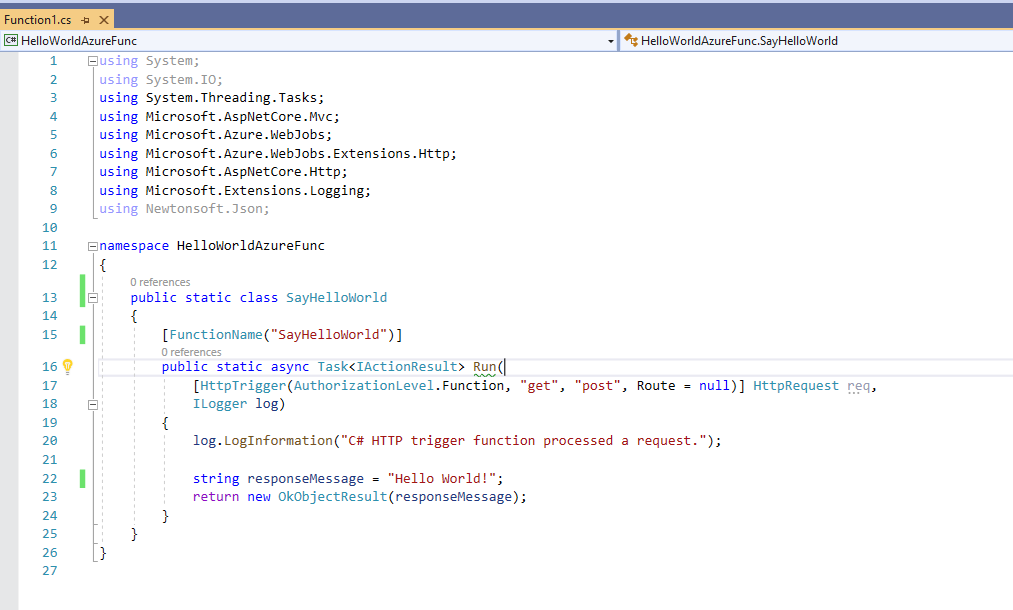This screenshot has height=610, width=1013.
Task: Open '0 references' above the Run method
Action: point(191,352)
